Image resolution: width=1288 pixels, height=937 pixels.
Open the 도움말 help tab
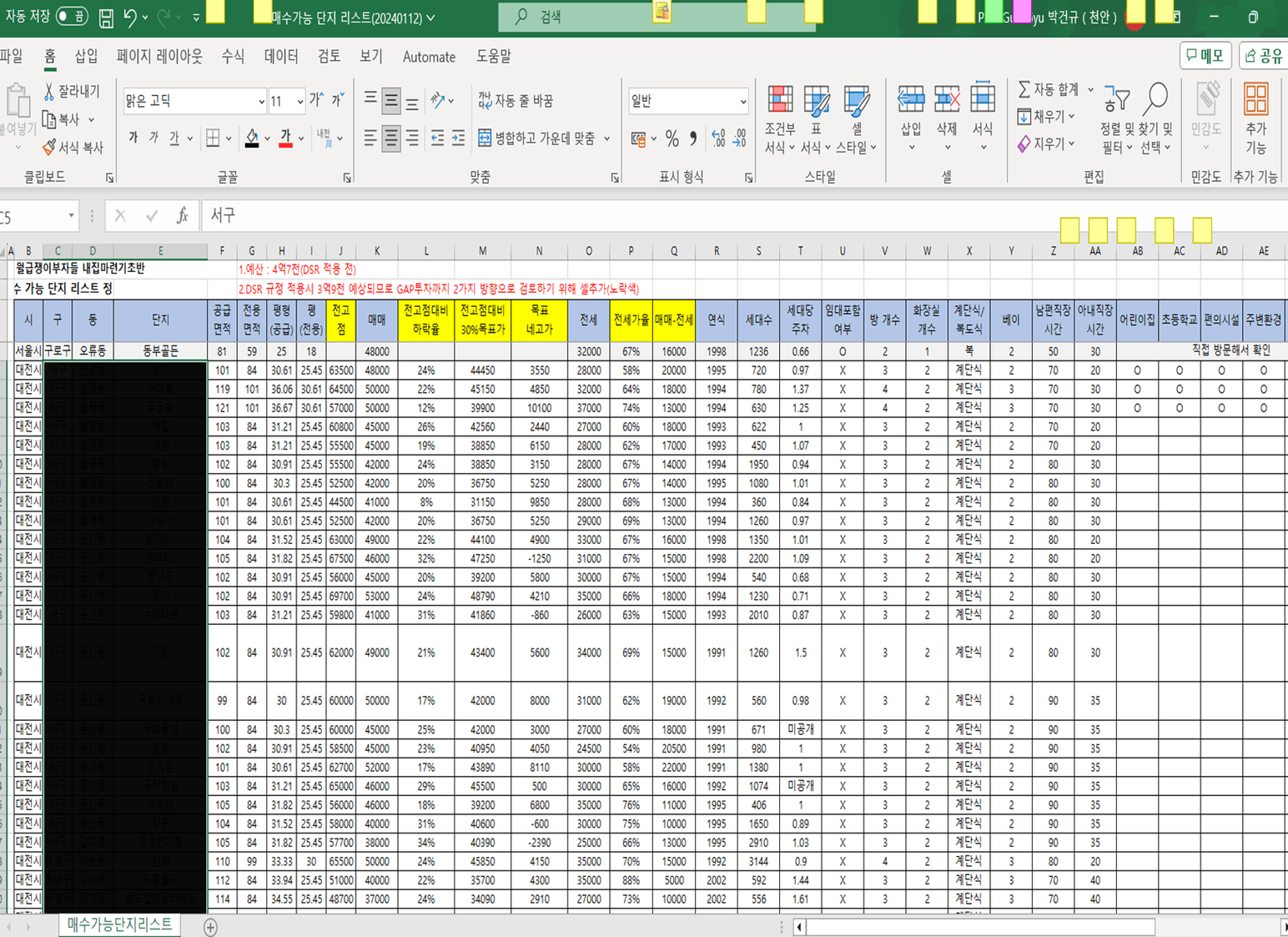[x=494, y=56]
